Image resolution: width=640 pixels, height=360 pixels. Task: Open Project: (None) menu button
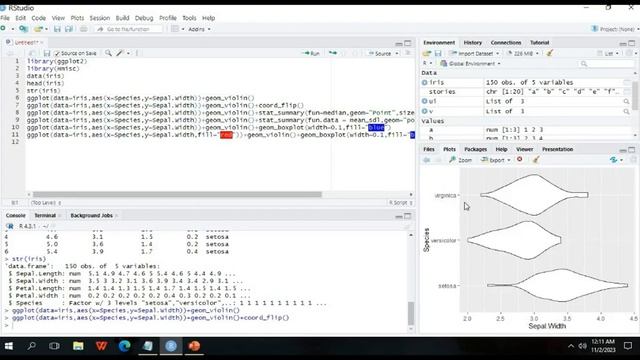616,29
